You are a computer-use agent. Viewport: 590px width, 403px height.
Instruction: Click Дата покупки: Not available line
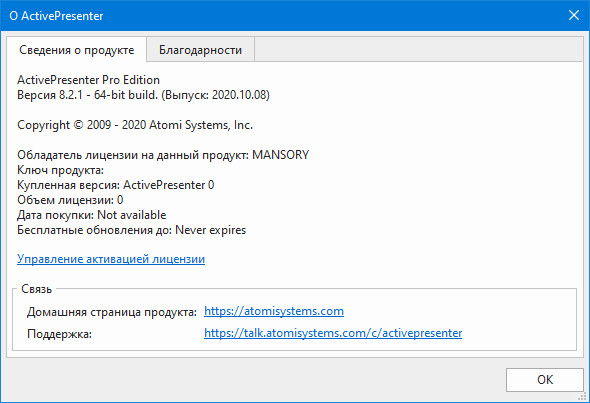(x=91, y=215)
